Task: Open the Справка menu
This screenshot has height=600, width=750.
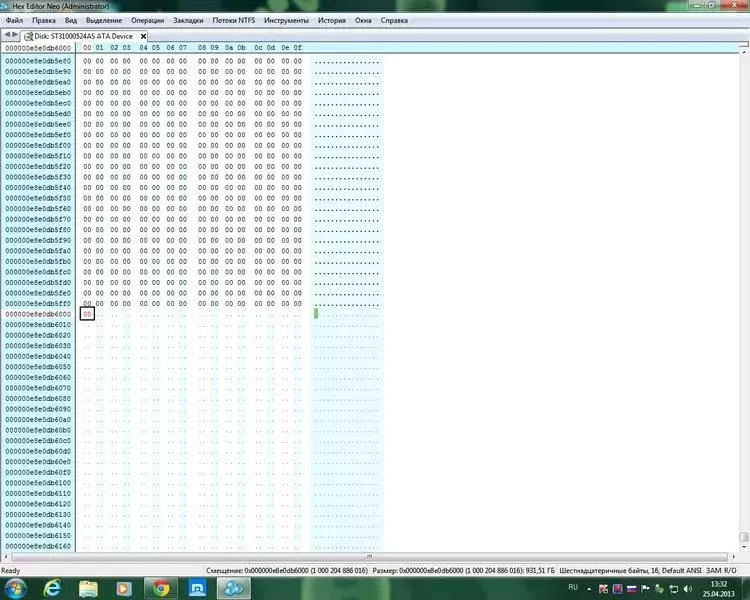Action: 394,21
